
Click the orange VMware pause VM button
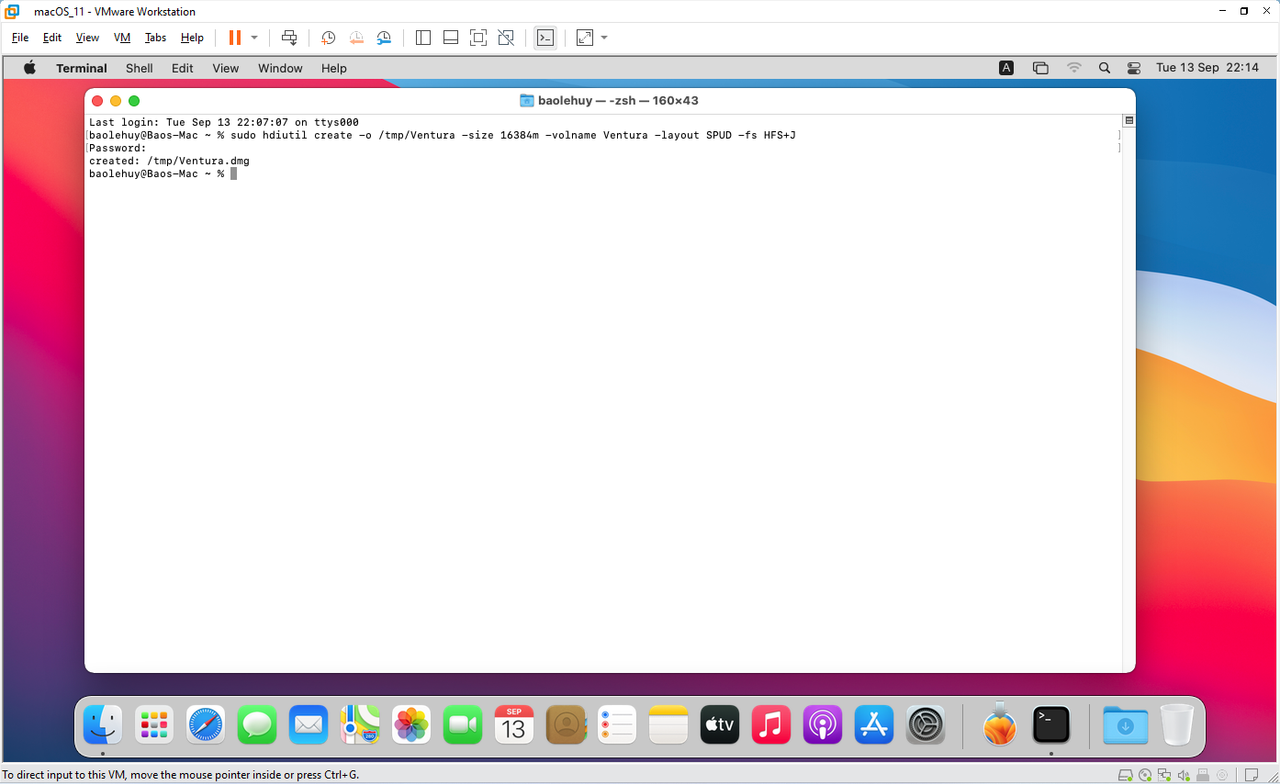click(x=235, y=38)
